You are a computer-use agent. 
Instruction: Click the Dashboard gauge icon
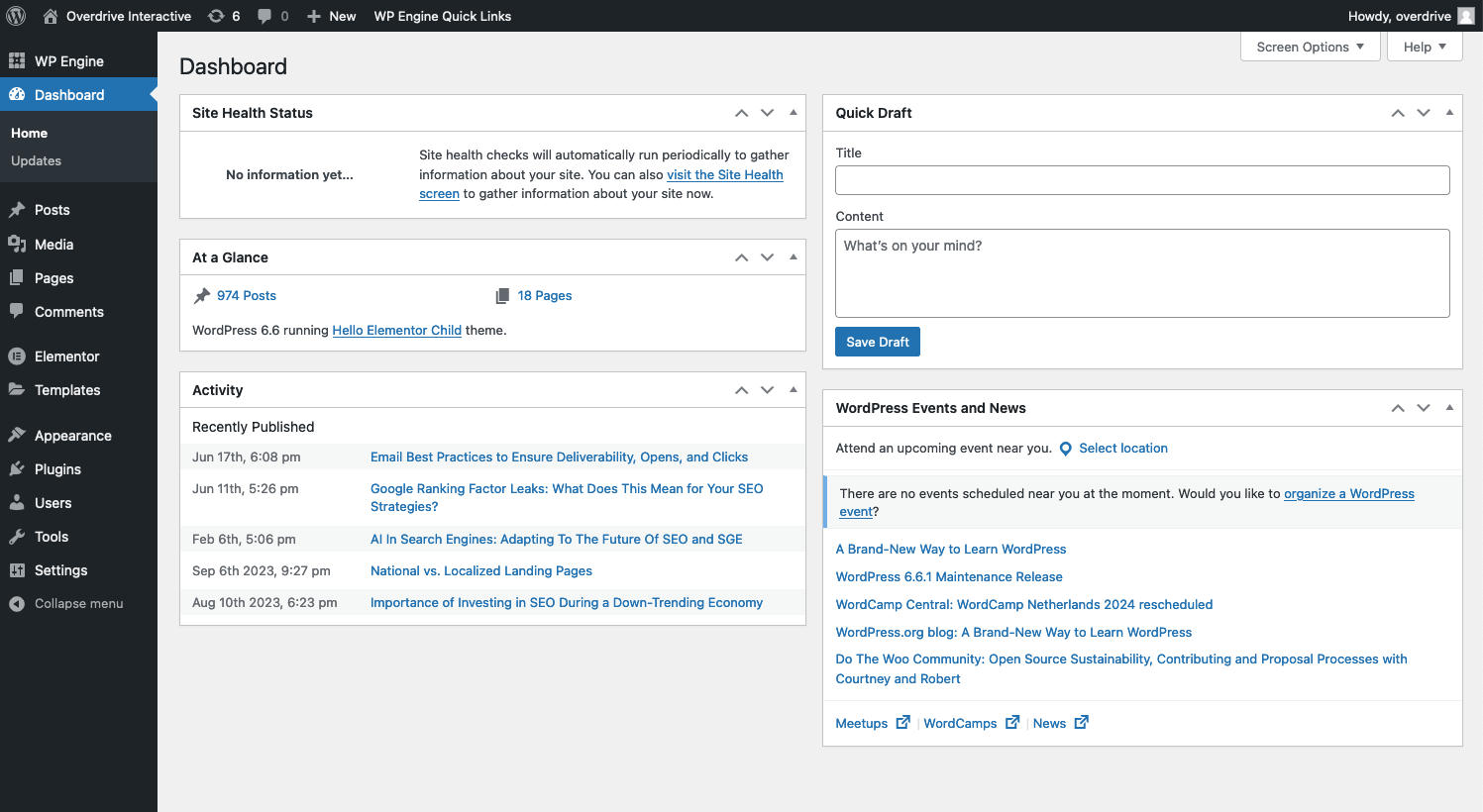[17, 95]
